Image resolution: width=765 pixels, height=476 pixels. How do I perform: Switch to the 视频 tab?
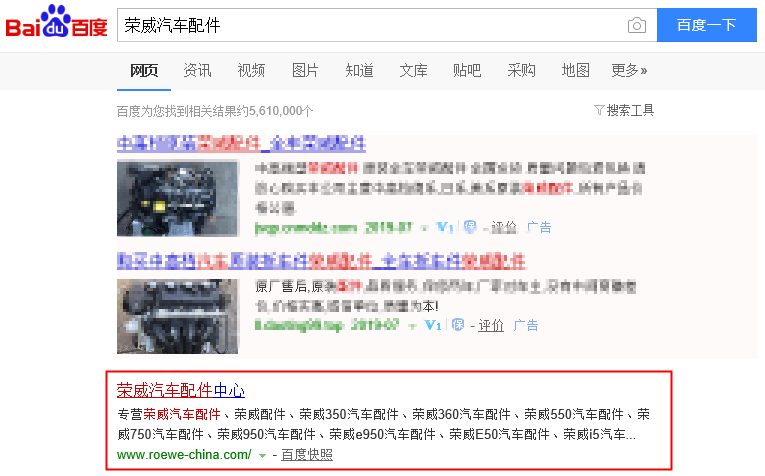pos(251,70)
